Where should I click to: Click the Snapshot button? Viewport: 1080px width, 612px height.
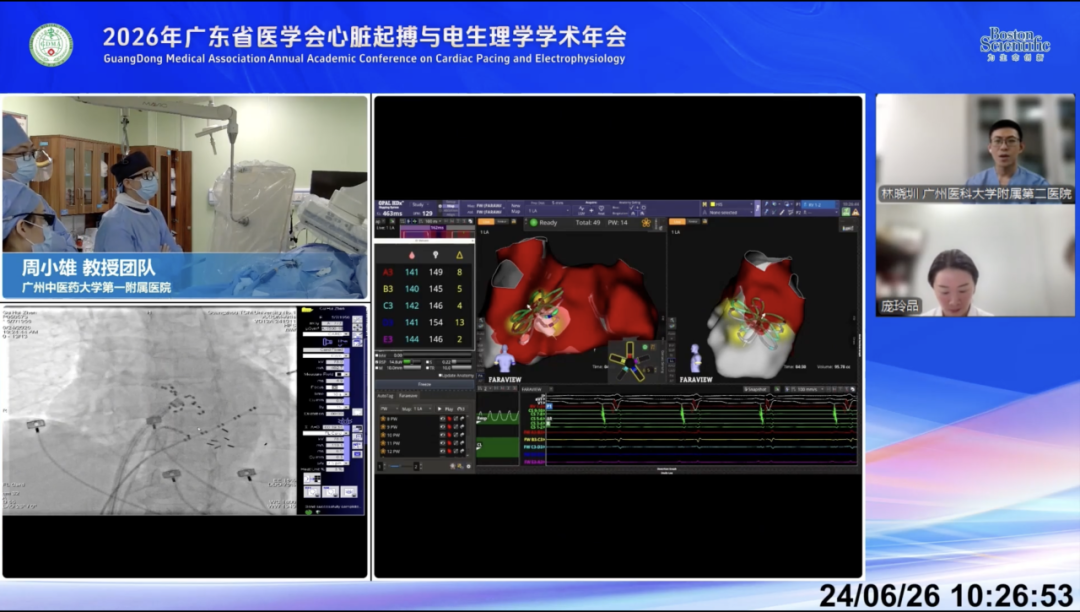click(x=756, y=390)
